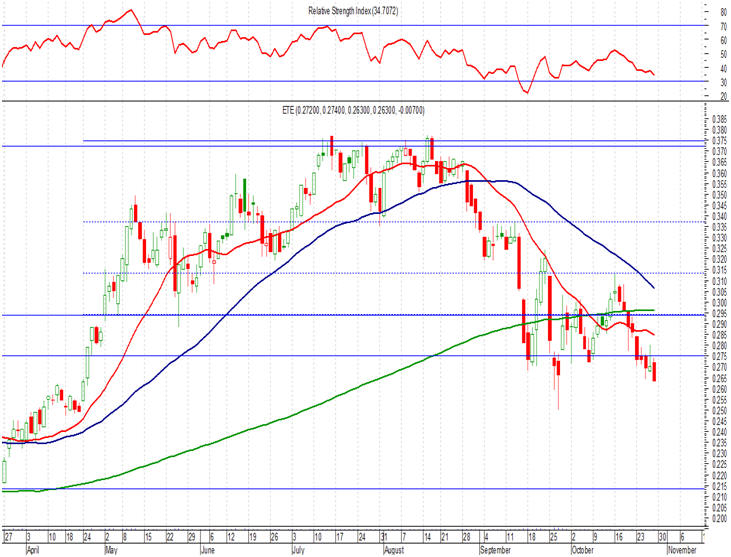Screen dimensions: 731x557
Task: Click price axis label 0.200
Action: pyautogui.click(x=721, y=519)
